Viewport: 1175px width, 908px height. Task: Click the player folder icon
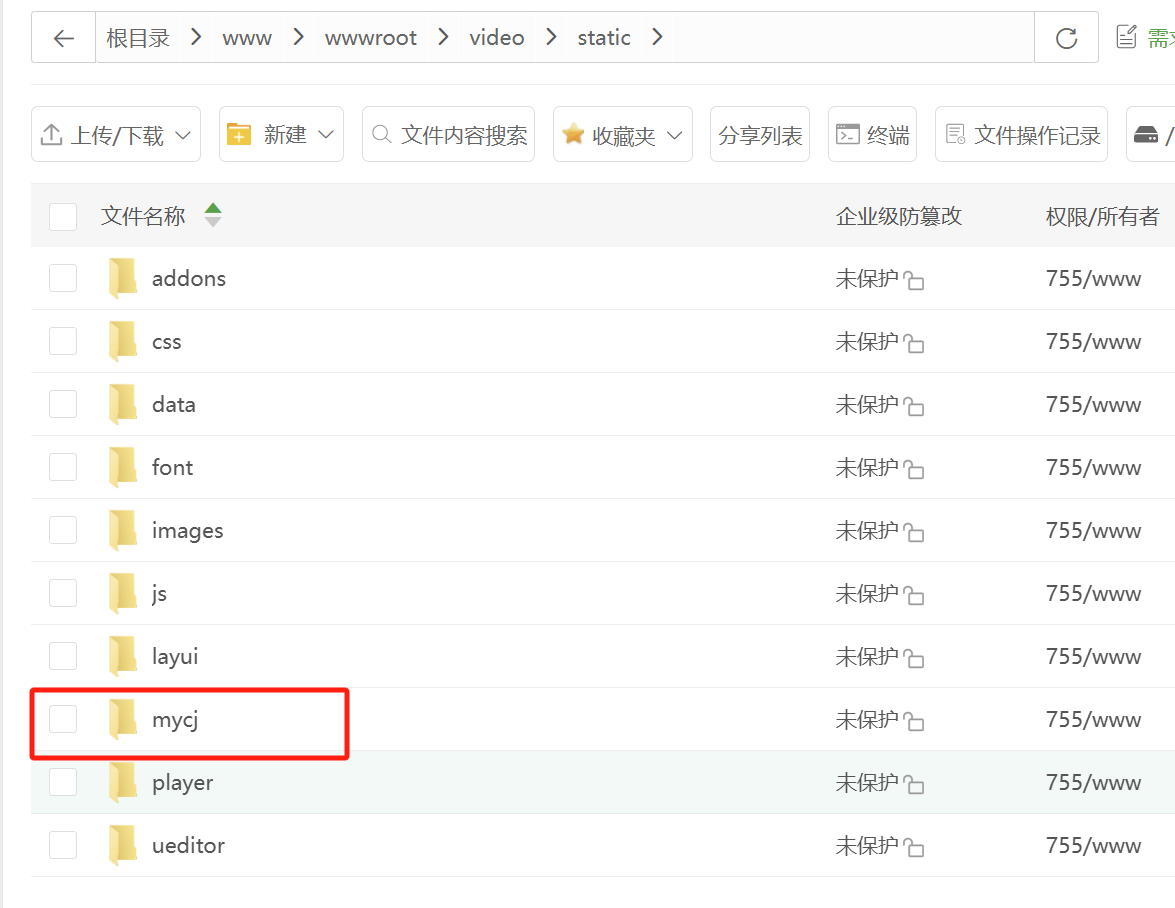pyautogui.click(x=123, y=782)
